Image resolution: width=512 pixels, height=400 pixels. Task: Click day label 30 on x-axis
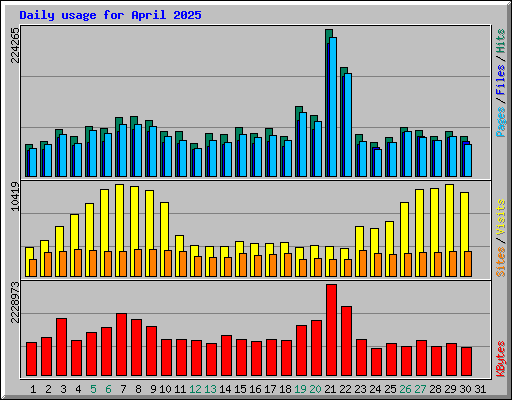coord(465,389)
